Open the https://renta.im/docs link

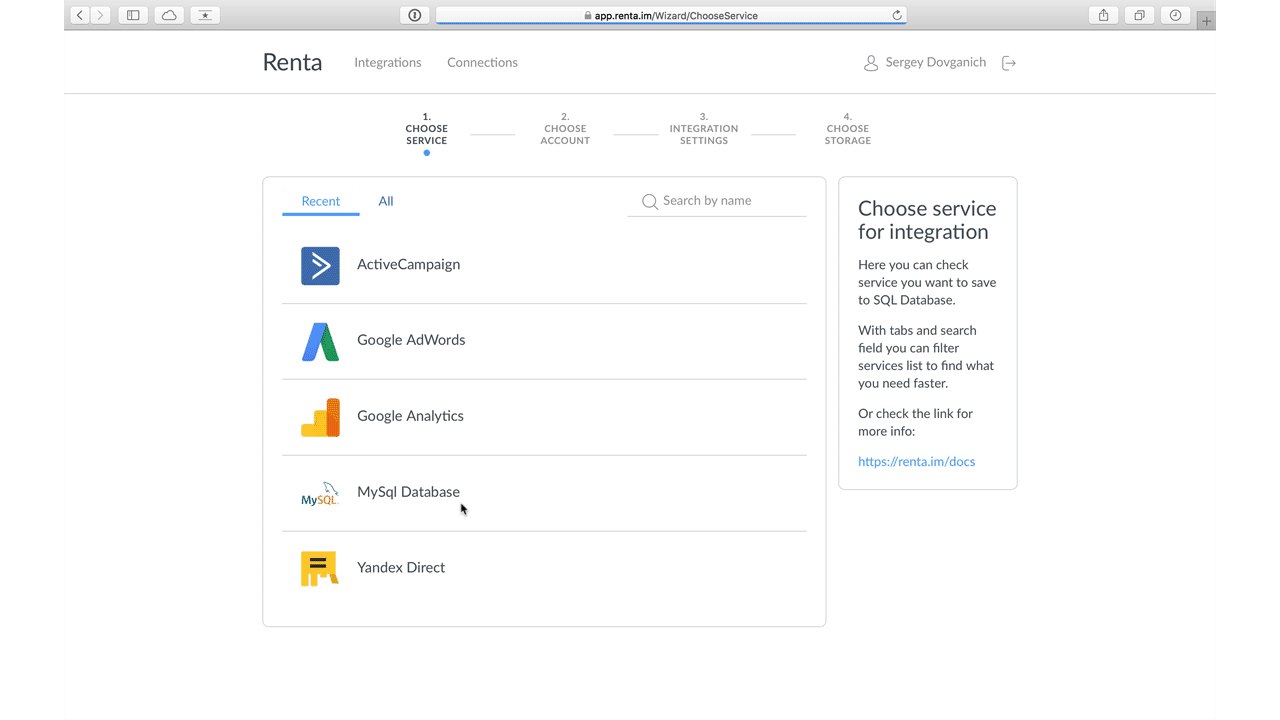[x=916, y=462]
